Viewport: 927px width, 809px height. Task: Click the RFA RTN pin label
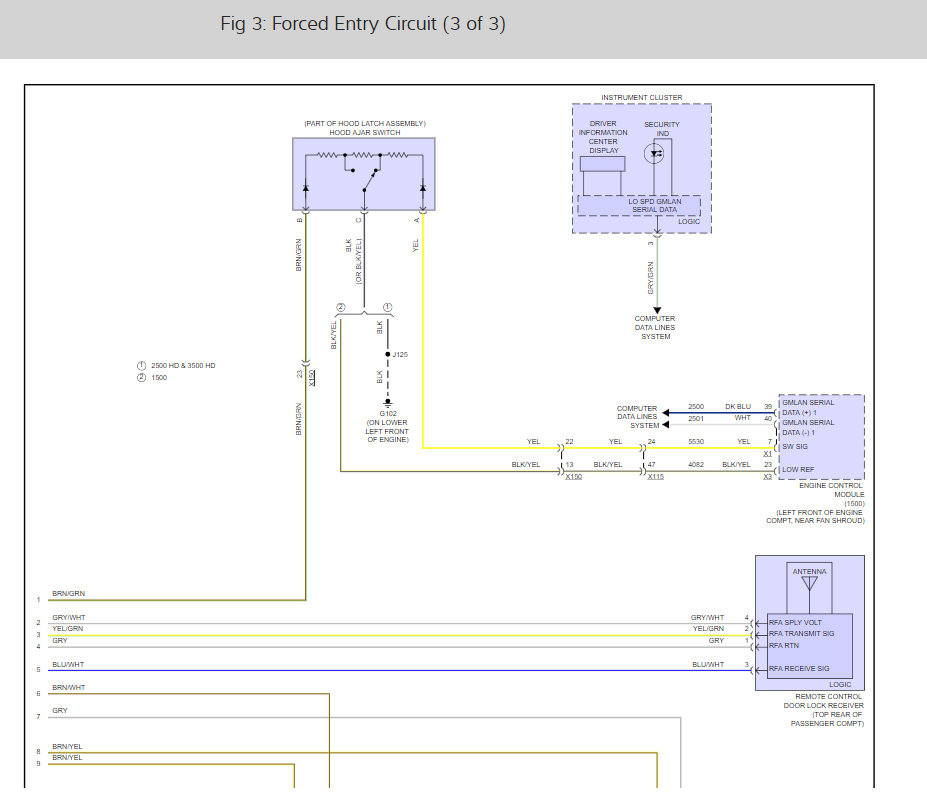[x=783, y=645]
